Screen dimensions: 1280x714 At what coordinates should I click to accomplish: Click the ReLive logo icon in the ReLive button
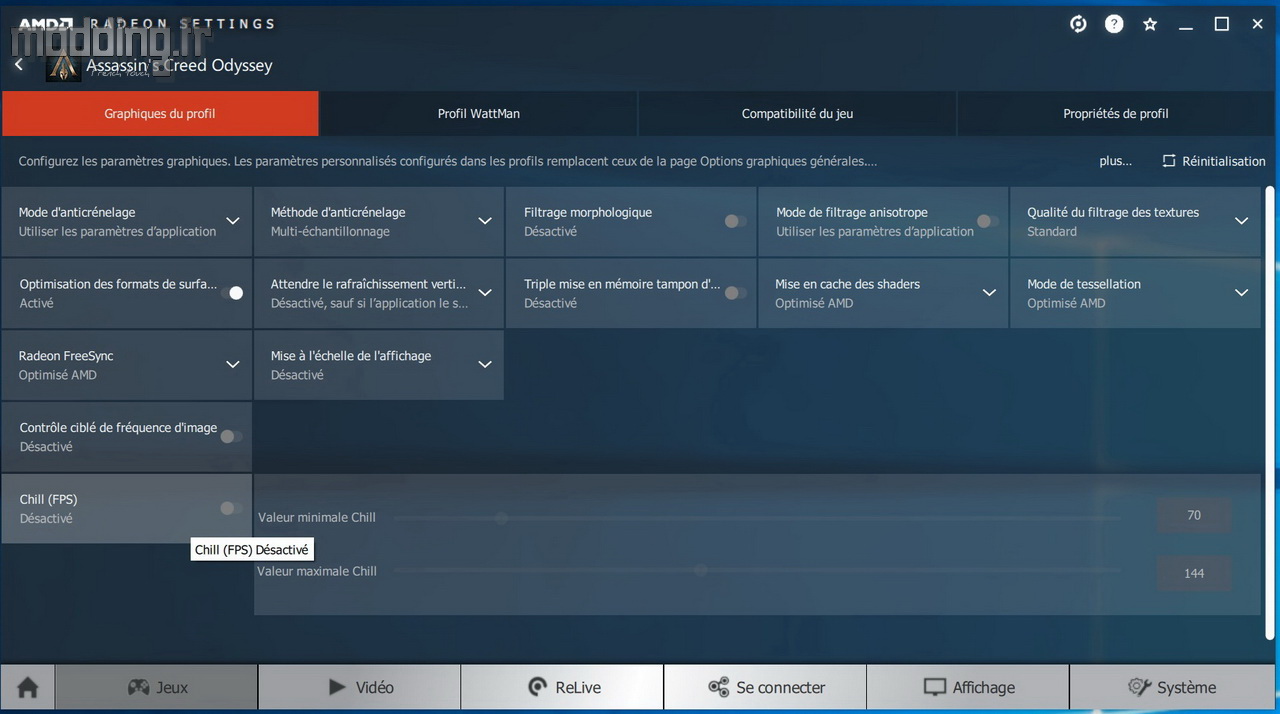tap(538, 687)
